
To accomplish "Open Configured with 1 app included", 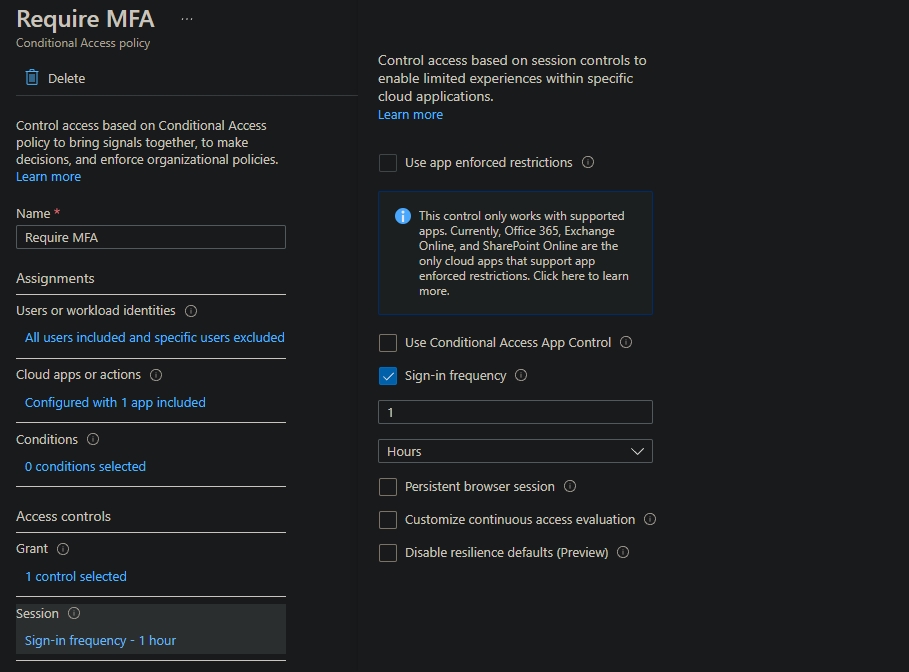I will [x=115, y=402].
